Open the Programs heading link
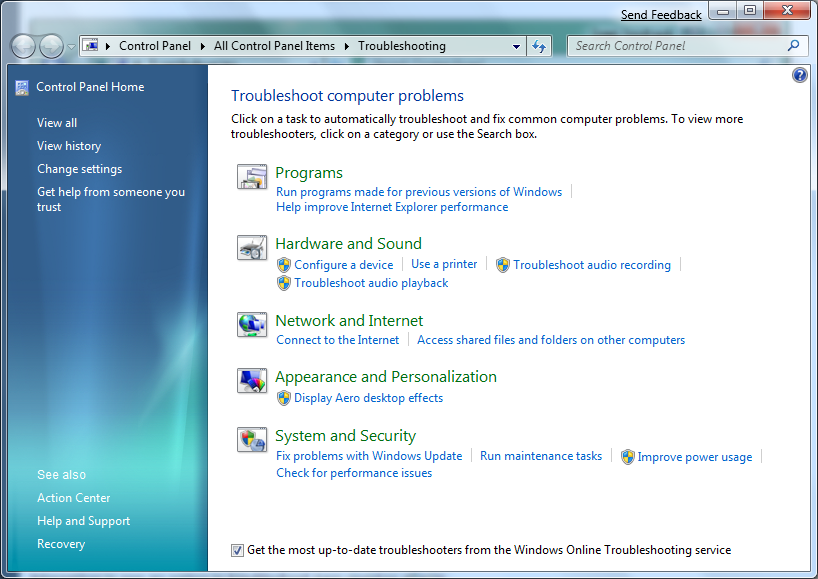 click(309, 173)
